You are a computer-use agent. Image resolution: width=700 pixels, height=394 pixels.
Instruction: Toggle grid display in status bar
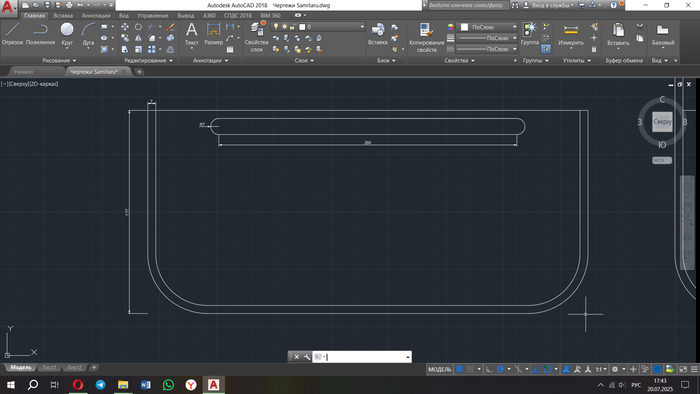point(459,369)
